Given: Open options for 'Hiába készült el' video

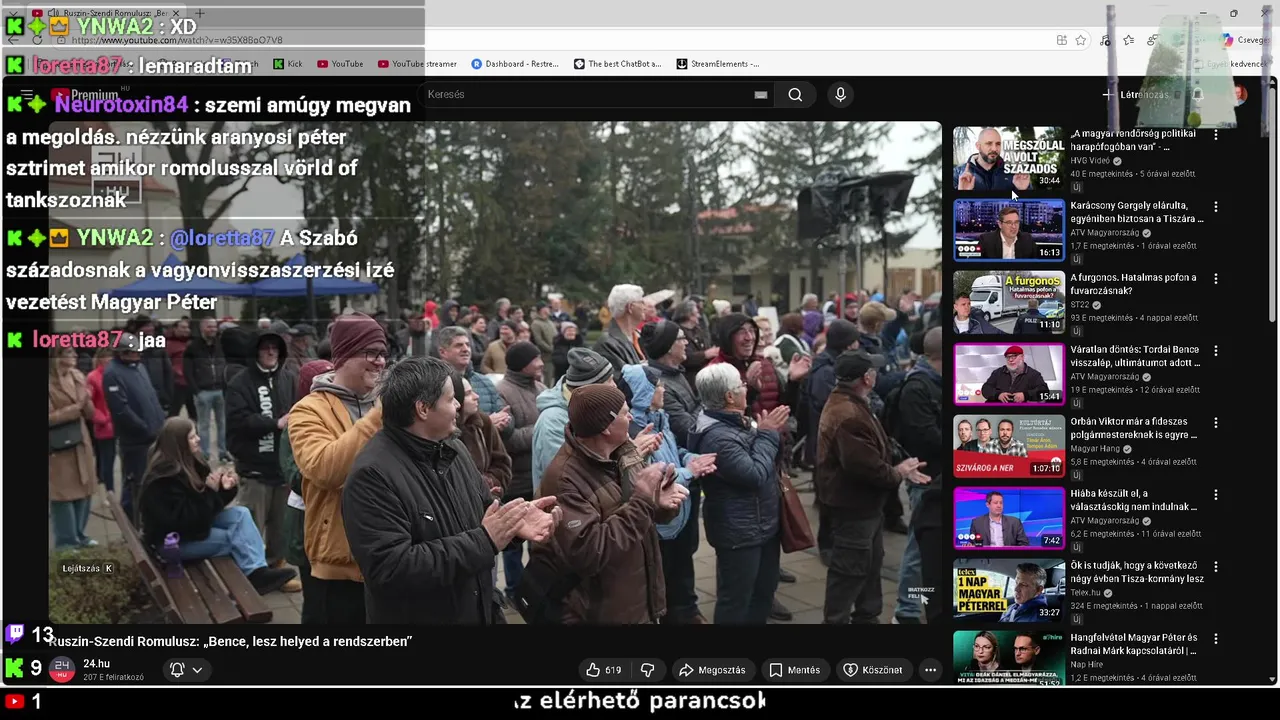Looking at the screenshot, I should [1216, 495].
